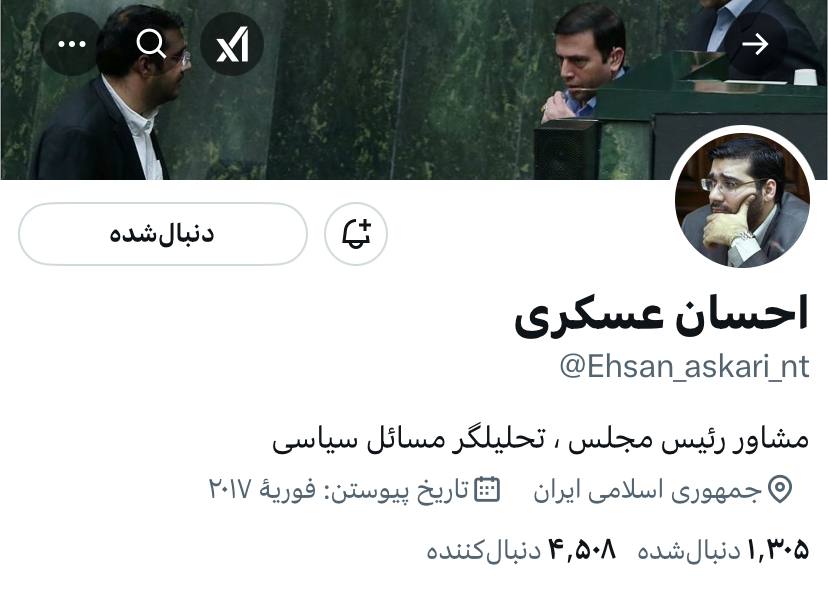Tap the magnifying glass search icon
Viewport: 828px width, 597px height.
click(x=151, y=44)
